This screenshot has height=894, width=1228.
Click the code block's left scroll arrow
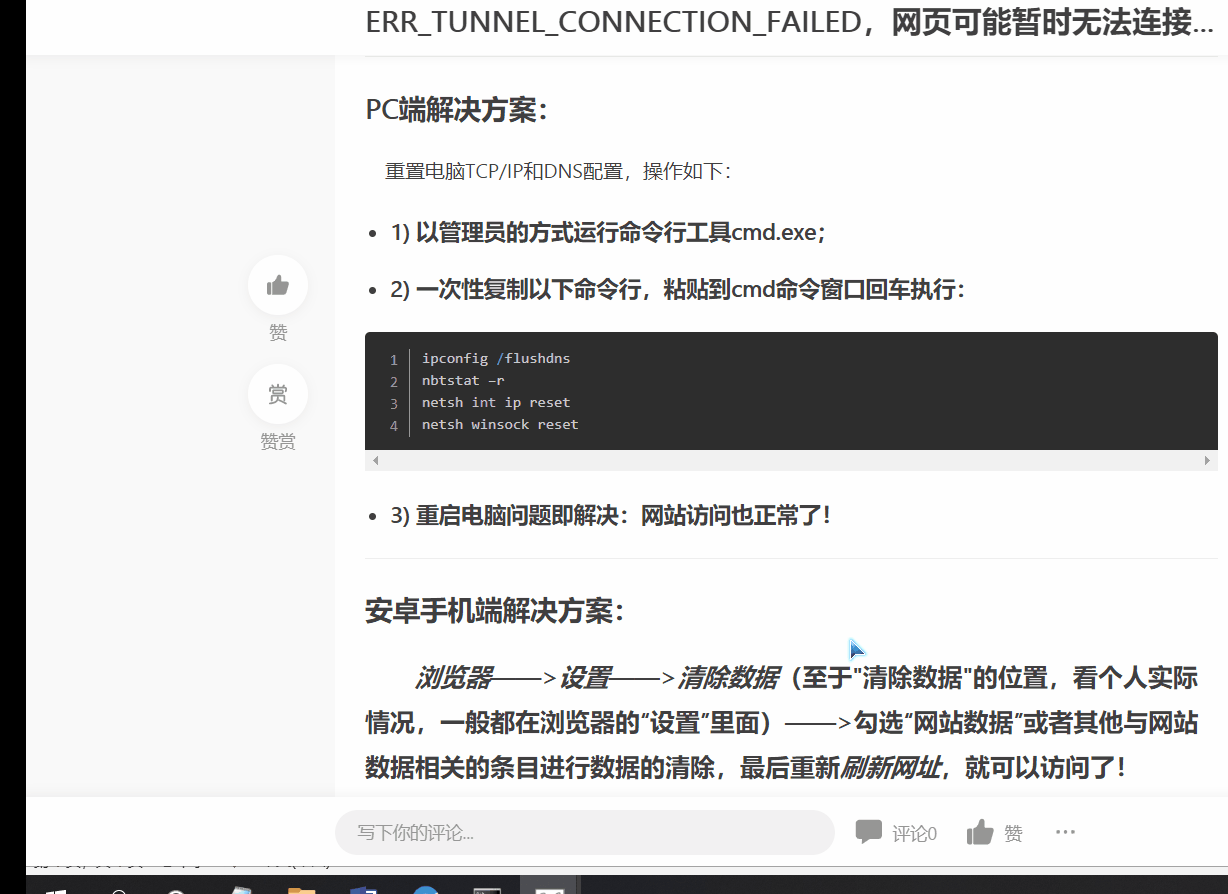375,460
